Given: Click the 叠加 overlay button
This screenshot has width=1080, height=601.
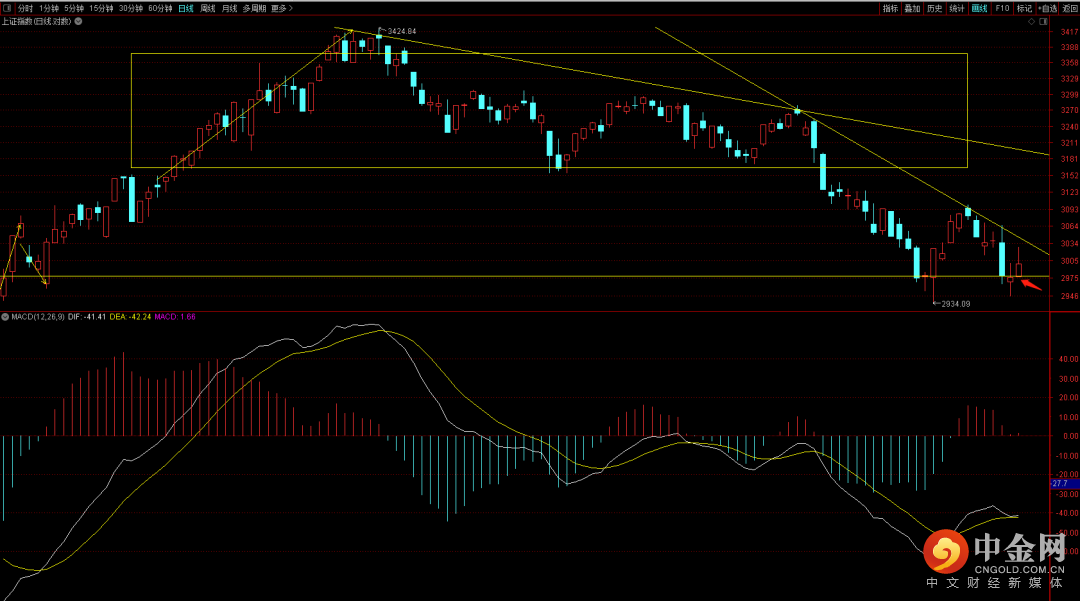Looking at the screenshot, I should click(912, 8).
